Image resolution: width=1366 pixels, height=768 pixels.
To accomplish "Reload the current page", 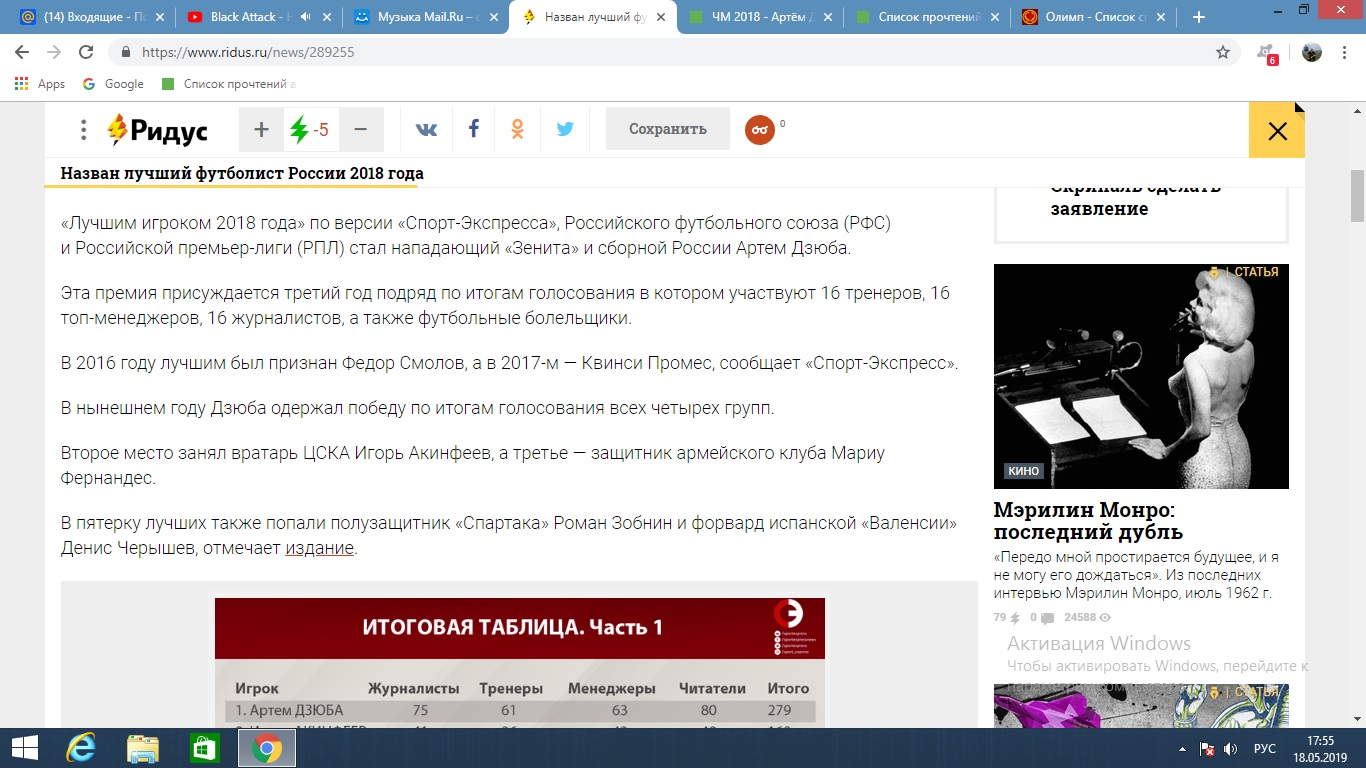I will pos(86,52).
